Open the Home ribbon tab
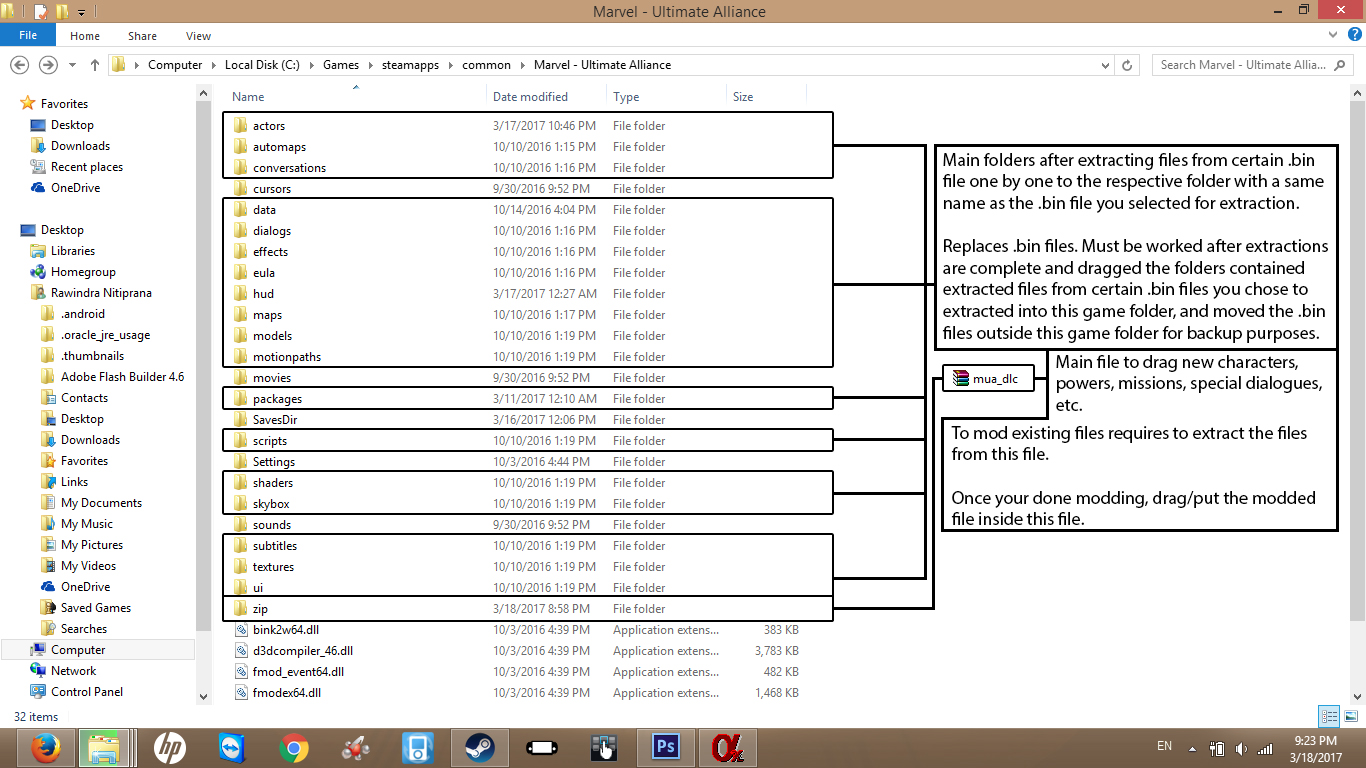The height and width of the screenshot is (768, 1366). point(85,36)
